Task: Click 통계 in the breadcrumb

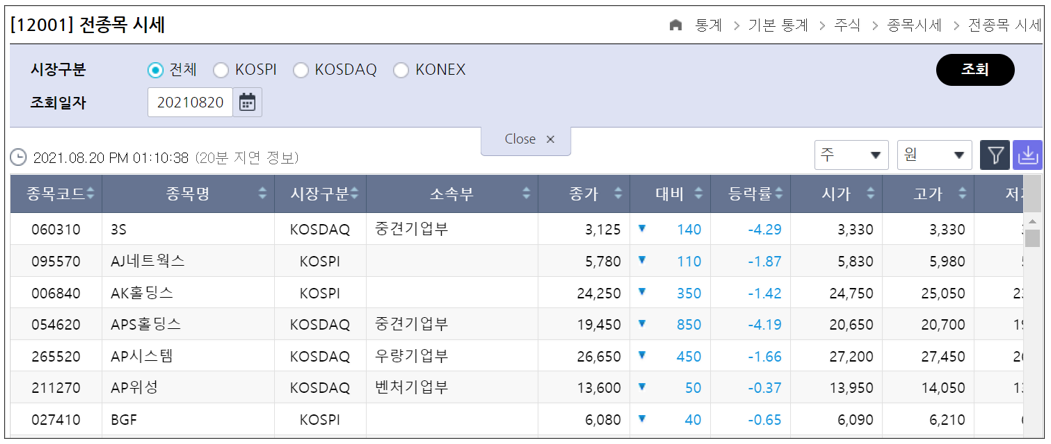Action: coord(708,25)
